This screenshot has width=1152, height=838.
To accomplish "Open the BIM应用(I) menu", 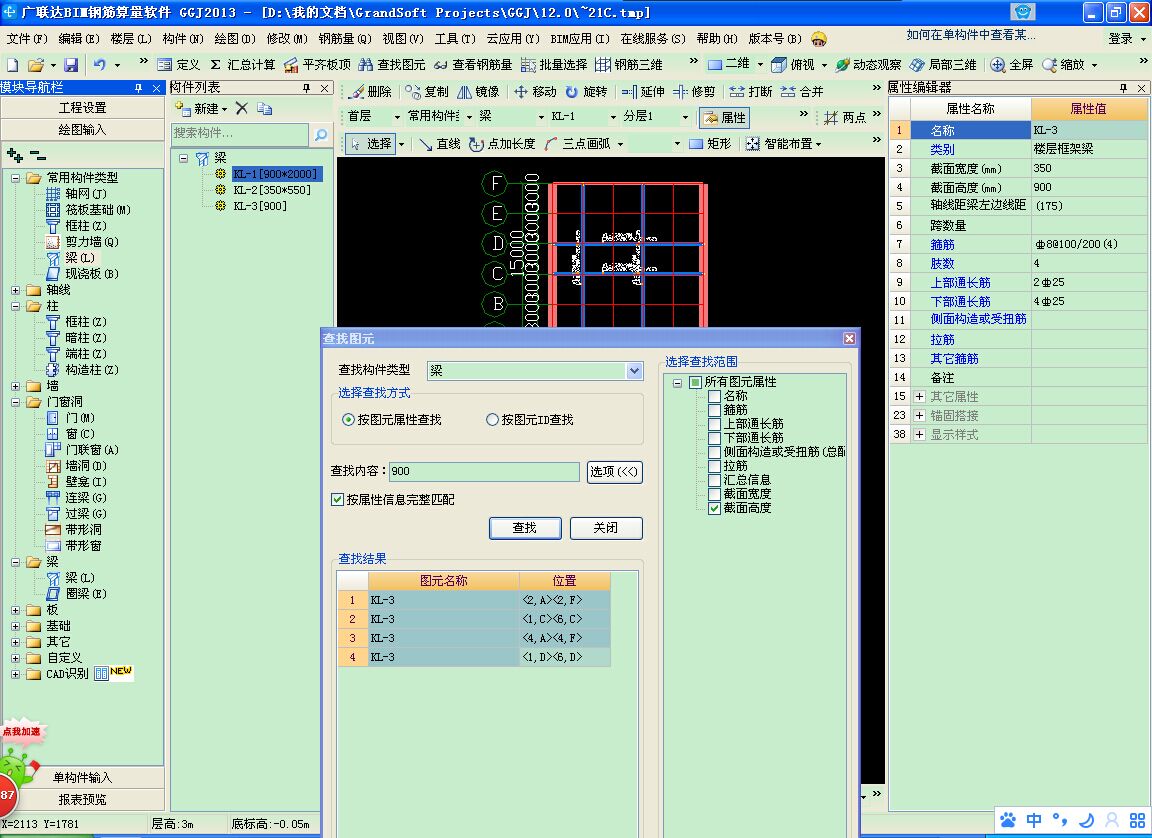I will 580,38.
